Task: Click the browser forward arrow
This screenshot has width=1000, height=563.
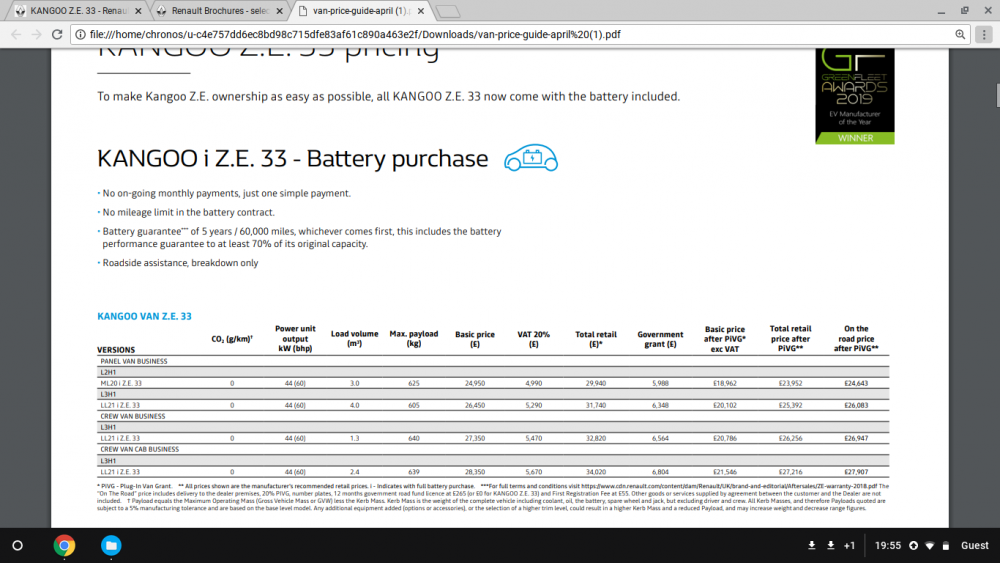Action: [36, 34]
